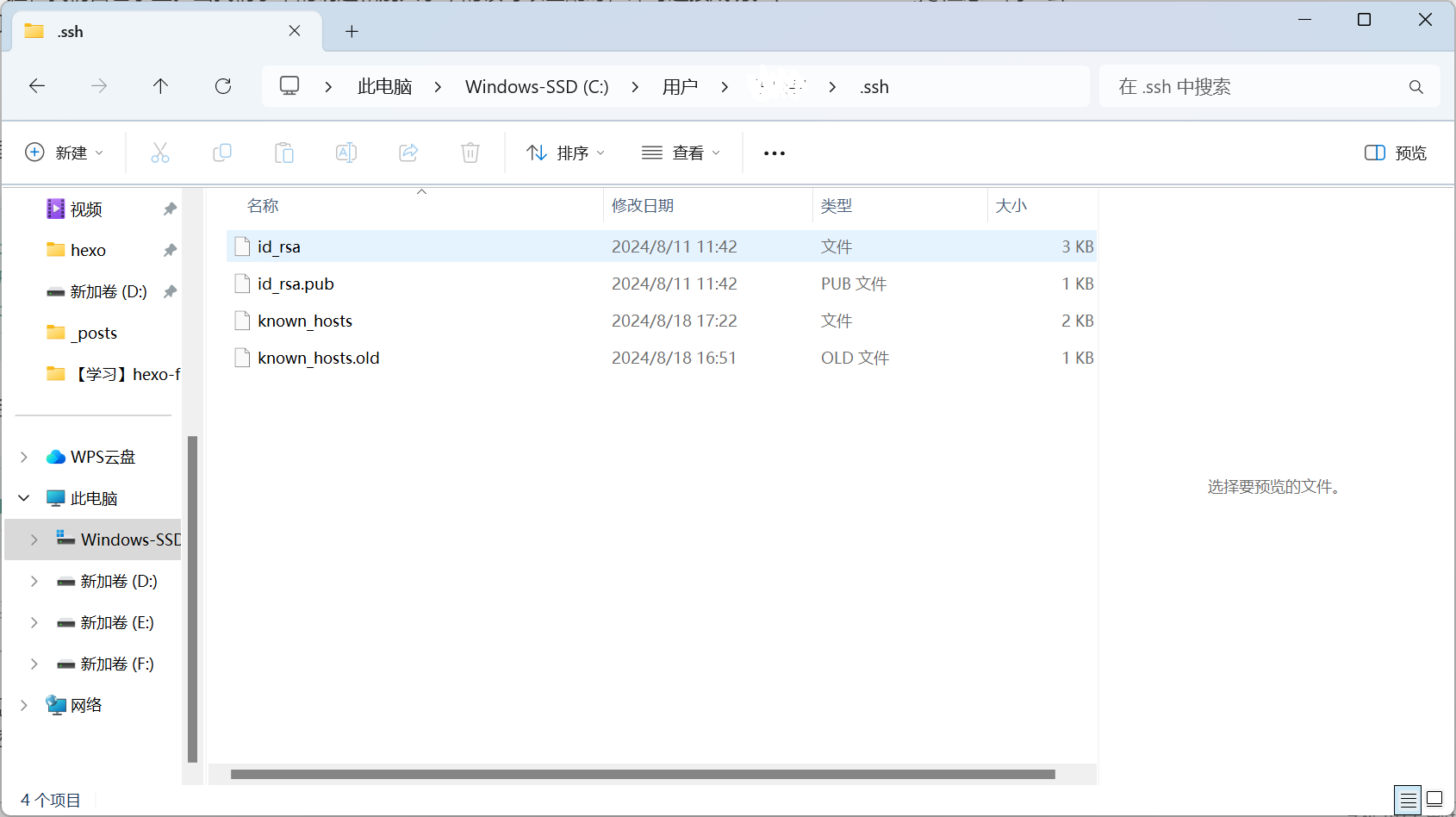Navigate to Windows-SSD (C:) breadcrumb
Viewport: 1456px width, 817px height.
tap(537, 87)
